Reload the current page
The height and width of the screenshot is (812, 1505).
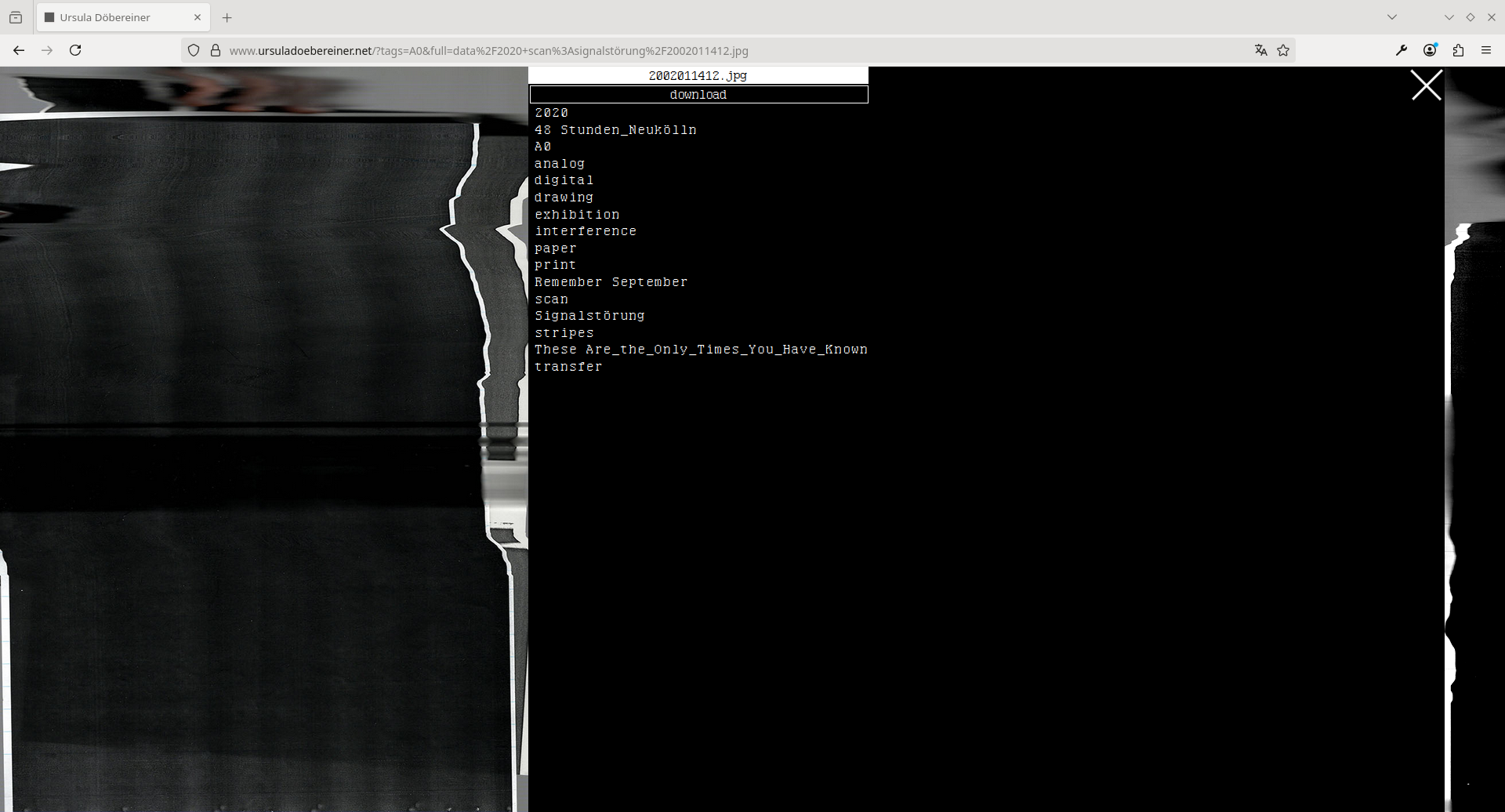(75, 50)
